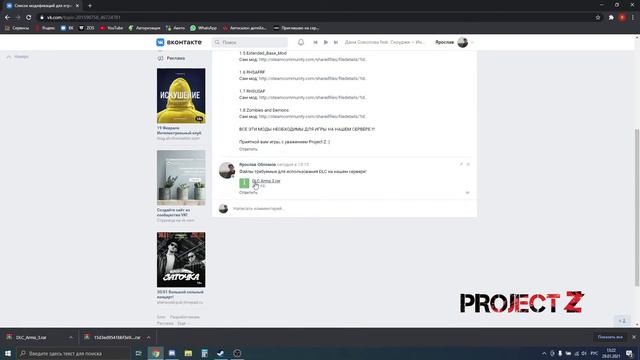
Task: Reload the page with refresh icon
Action: pos(29,18)
